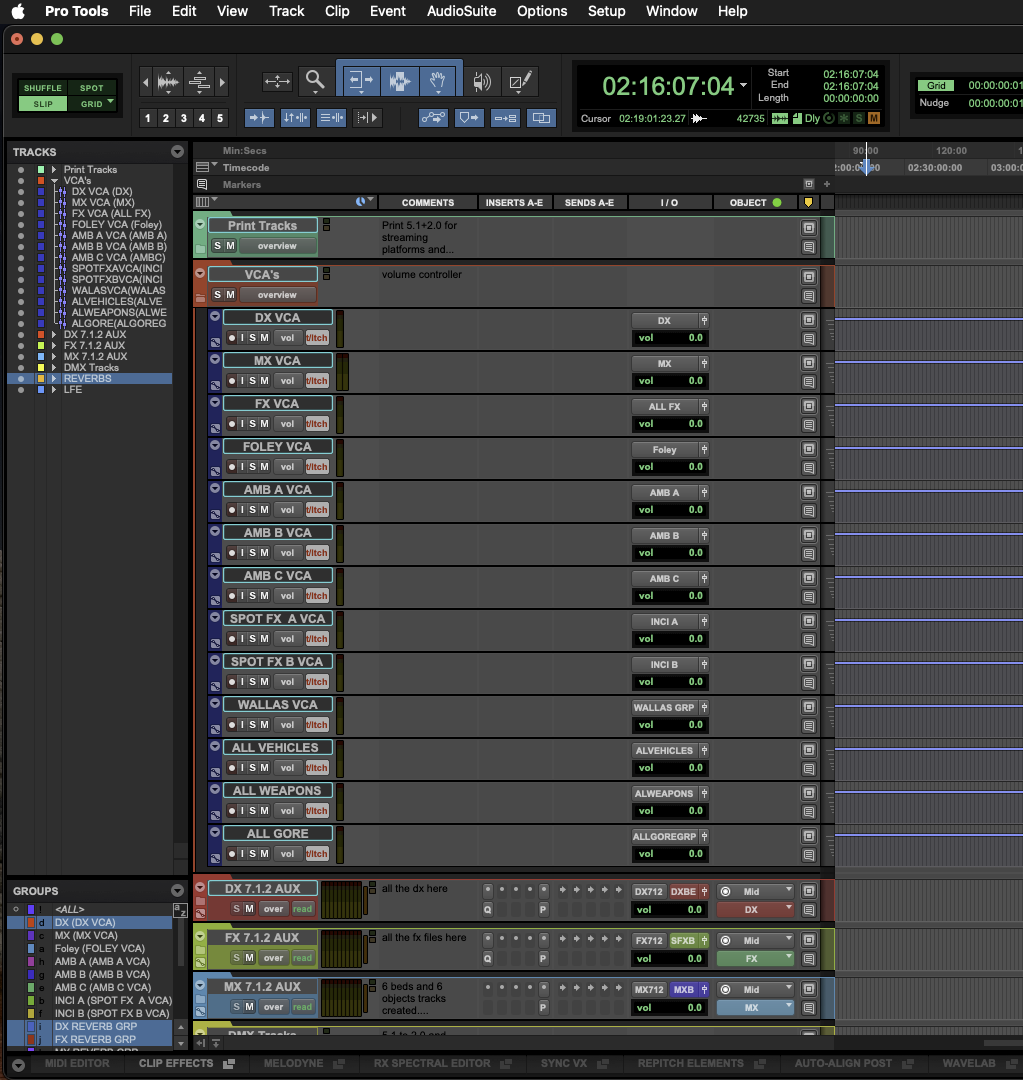Select the Pencil tool
This screenshot has width=1023, height=1080.
coord(520,81)
